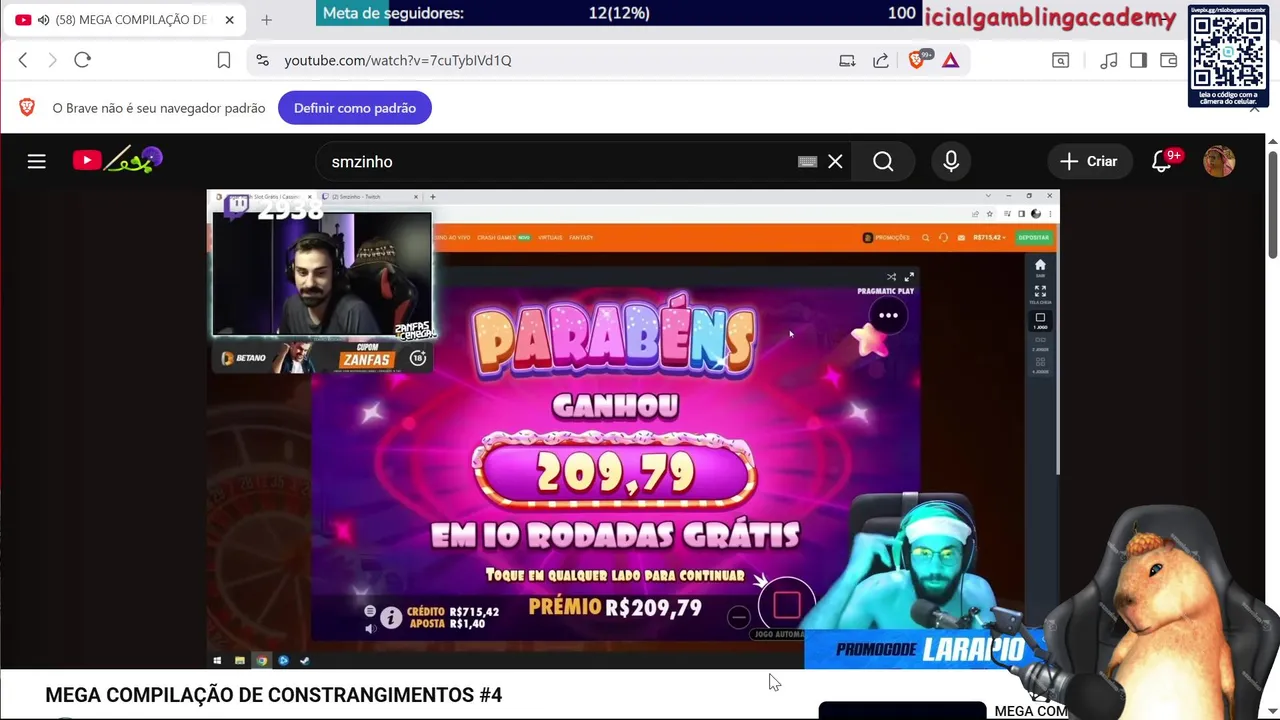1280x720 pixels.
Task: Toggle the browser sidebar panel
Action: click(1138, 60)
